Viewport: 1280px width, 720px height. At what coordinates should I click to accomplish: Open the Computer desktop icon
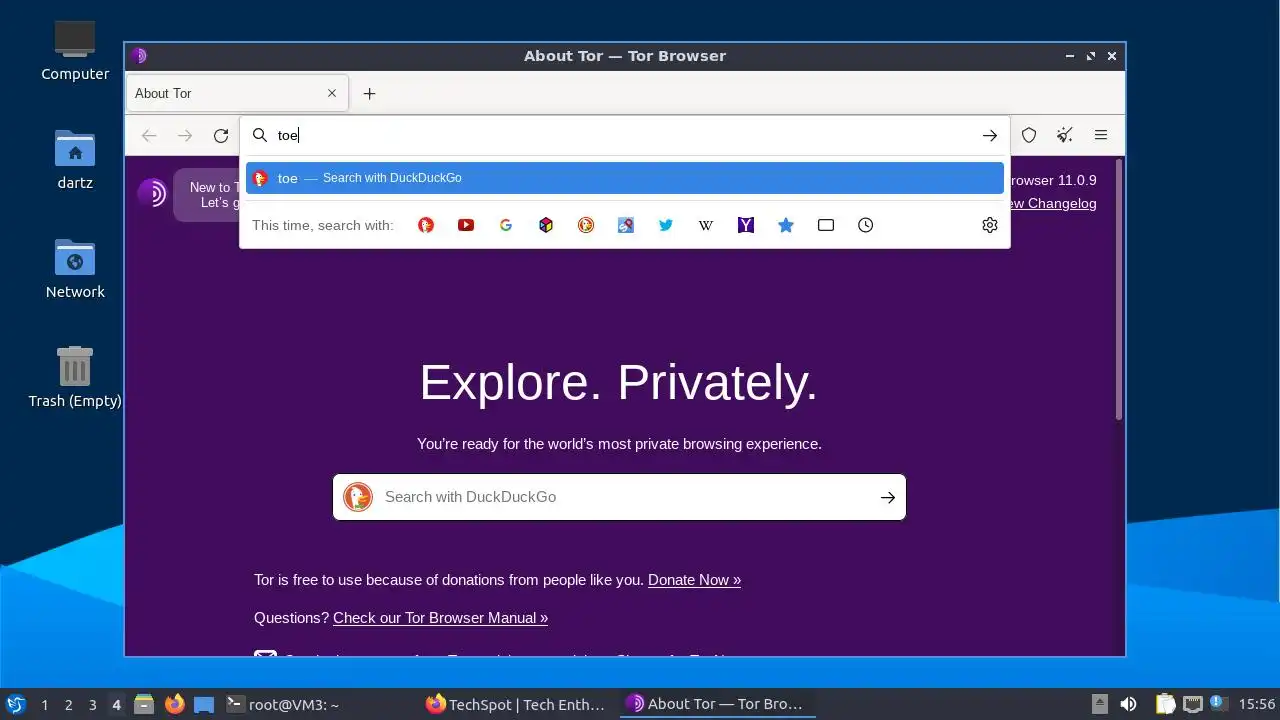point(75,50)
